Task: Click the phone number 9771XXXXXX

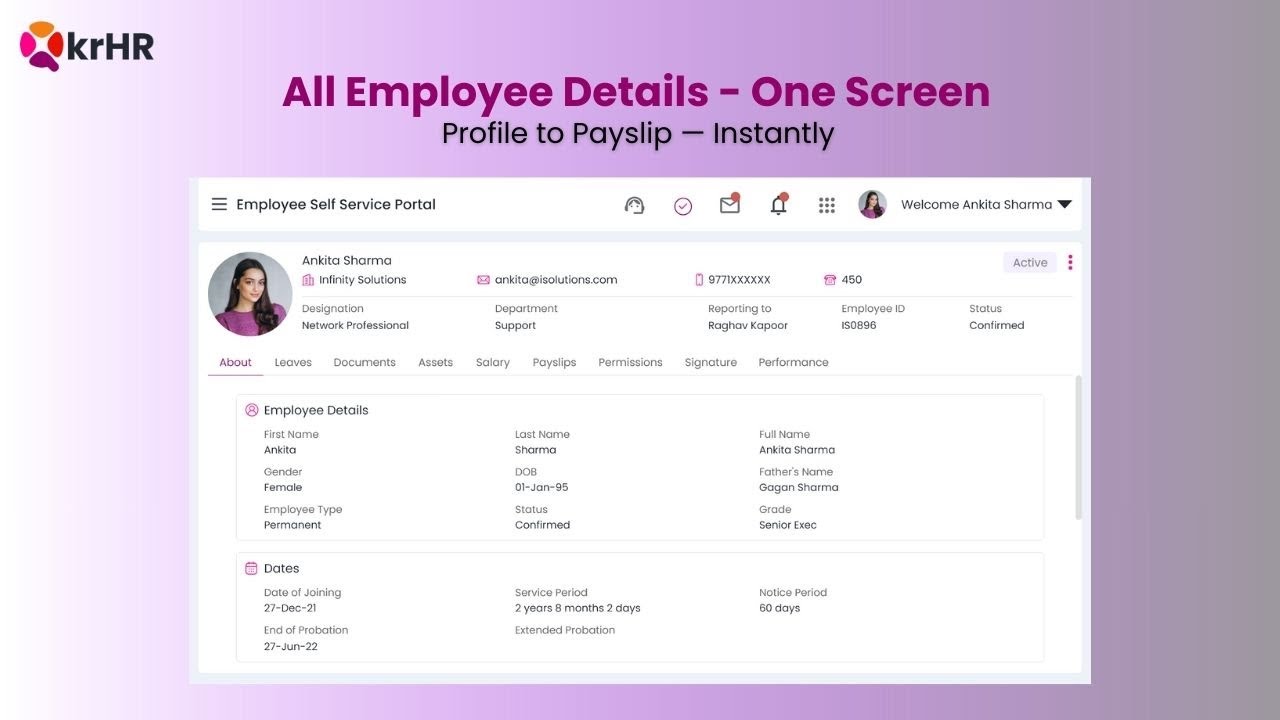Action: click(740, 280)
